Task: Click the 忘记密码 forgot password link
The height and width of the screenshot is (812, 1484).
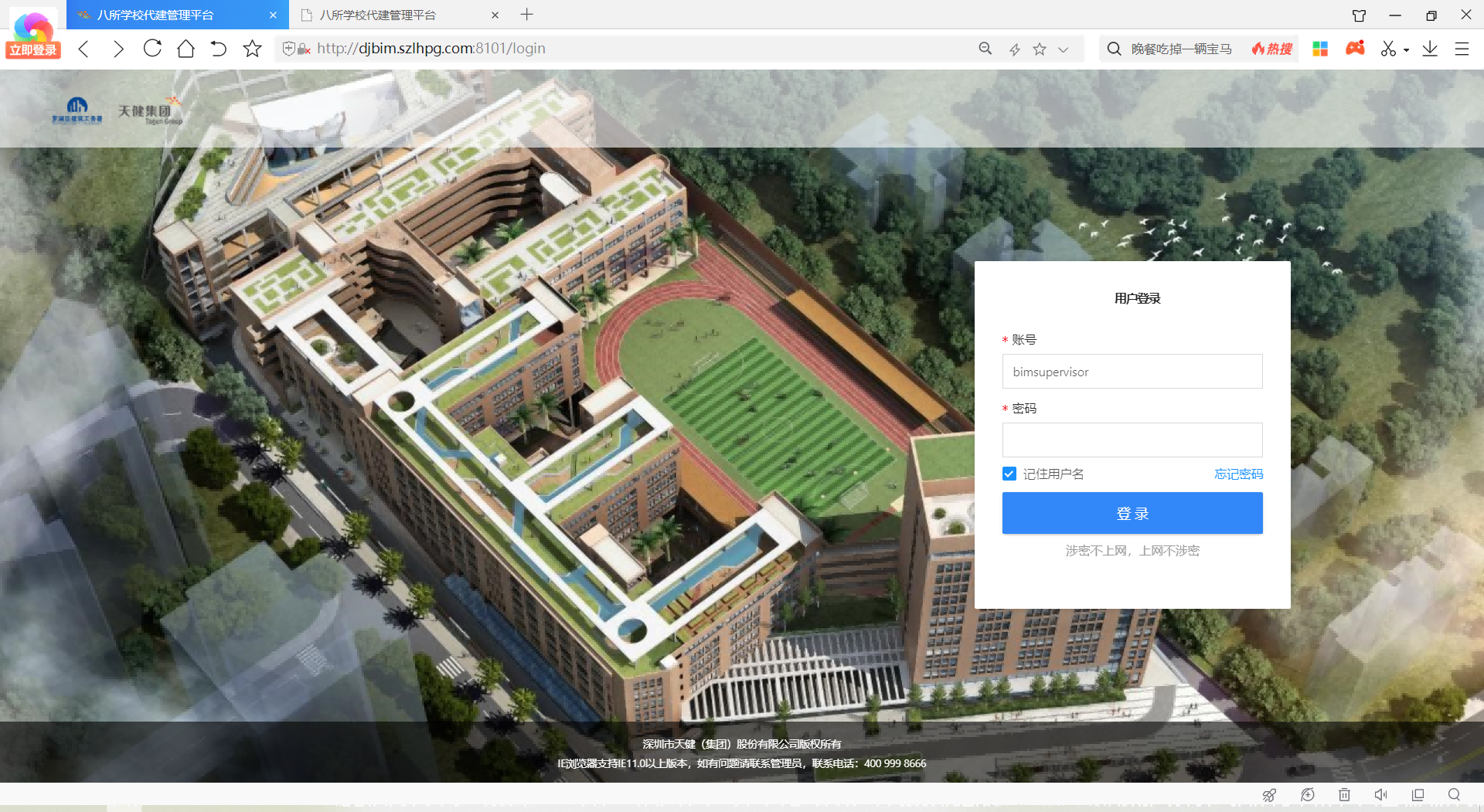Action: point(1238,474)
